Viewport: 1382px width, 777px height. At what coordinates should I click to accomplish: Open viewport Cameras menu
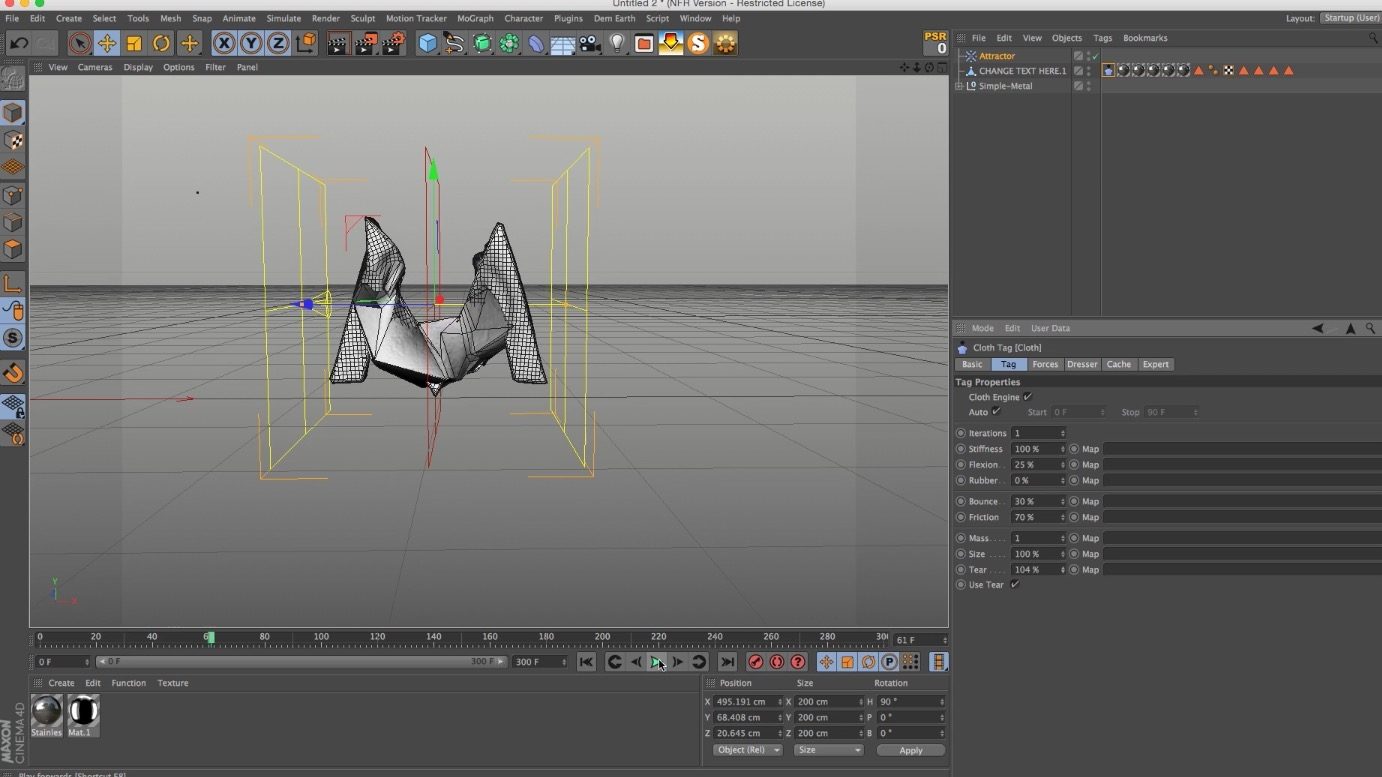[95, 67]
